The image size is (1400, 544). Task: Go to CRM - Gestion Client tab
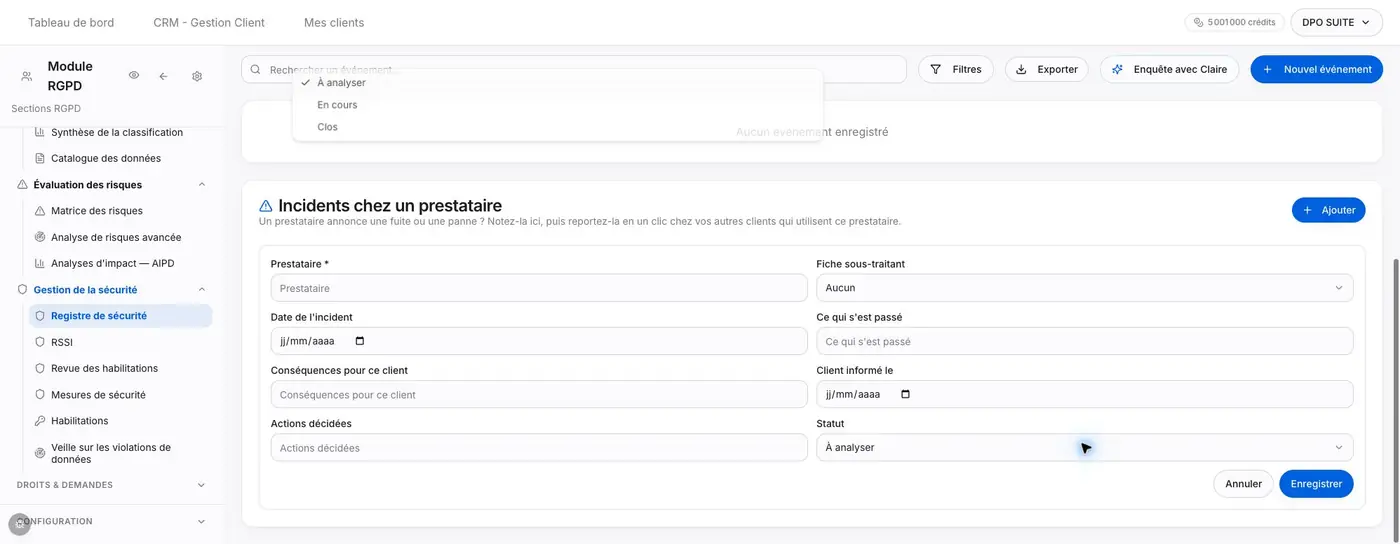tap(209, 22)
